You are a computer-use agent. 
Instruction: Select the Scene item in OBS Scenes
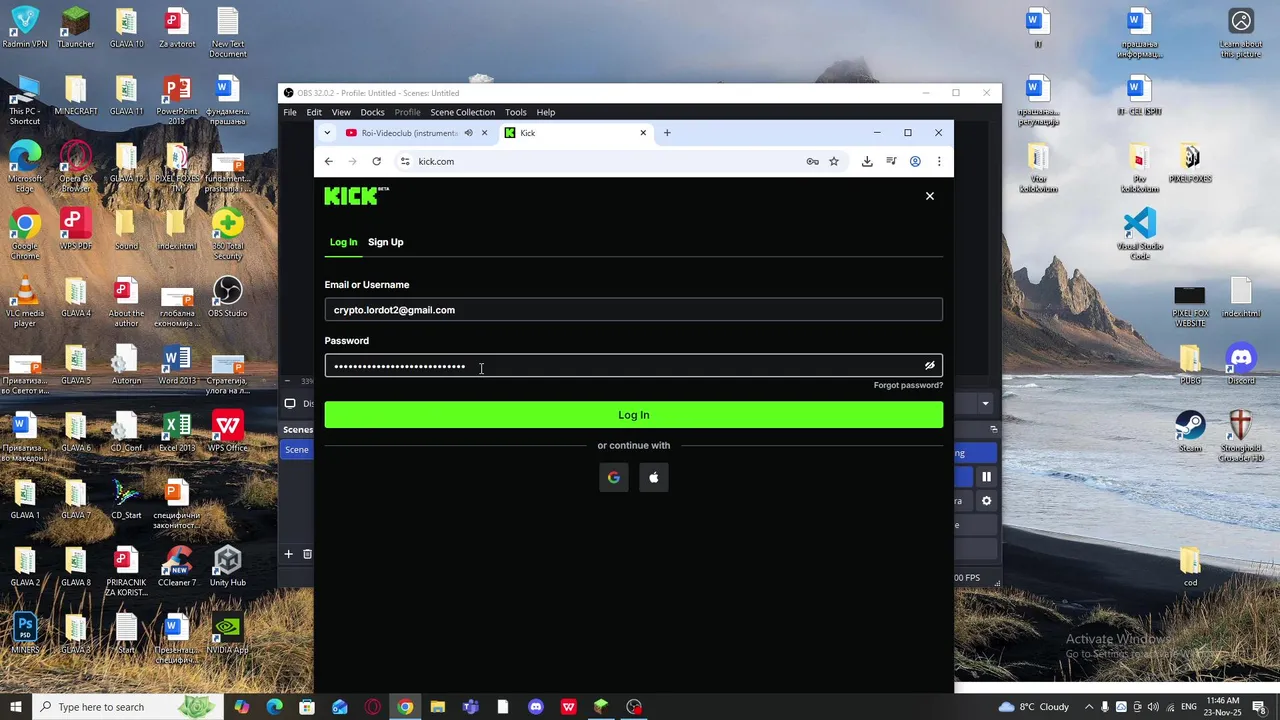pyautogui.click(x=297, y=450)
